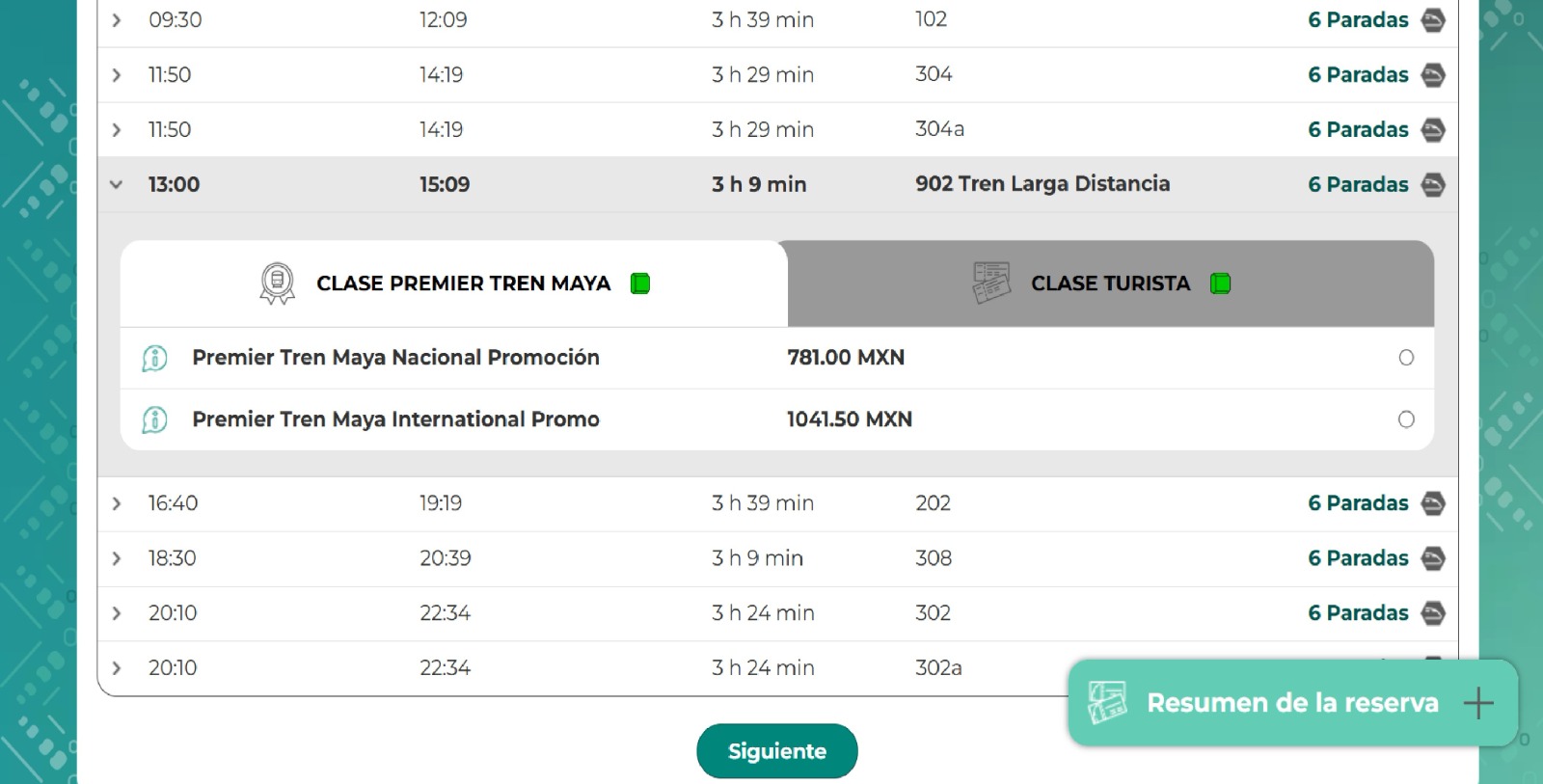
Task: Open info for Premier Tren Maya Nacional Promoción
Action: [x=154, y=359]
